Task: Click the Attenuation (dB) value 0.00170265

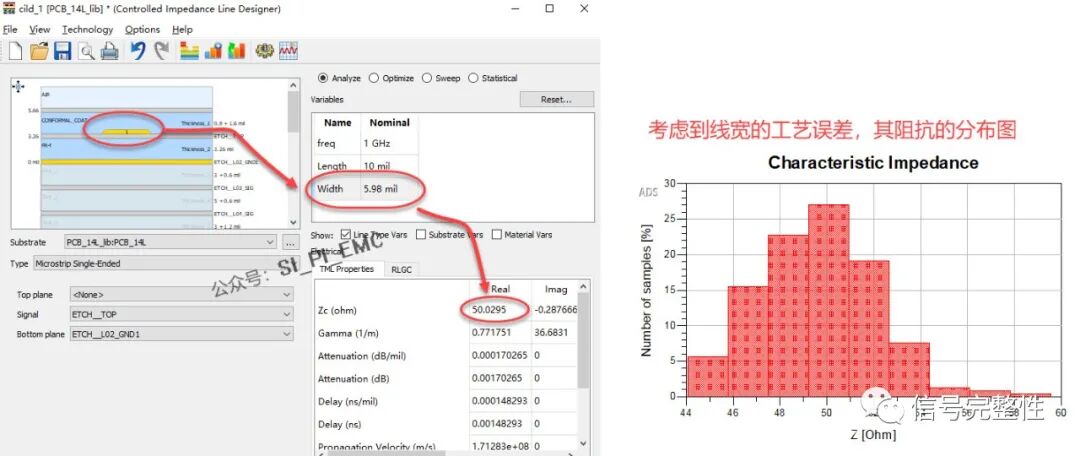Action: coord(497,378)
